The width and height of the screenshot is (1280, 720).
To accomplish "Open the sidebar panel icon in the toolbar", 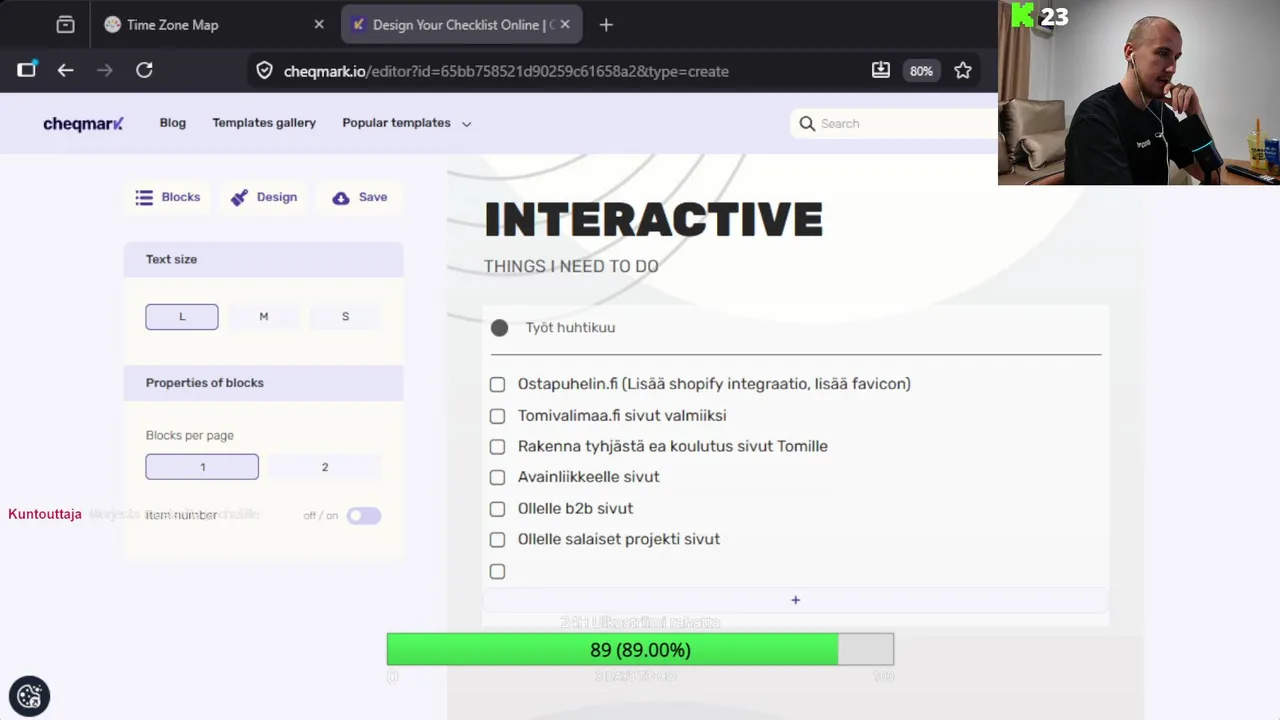I will tap(27, 70).
